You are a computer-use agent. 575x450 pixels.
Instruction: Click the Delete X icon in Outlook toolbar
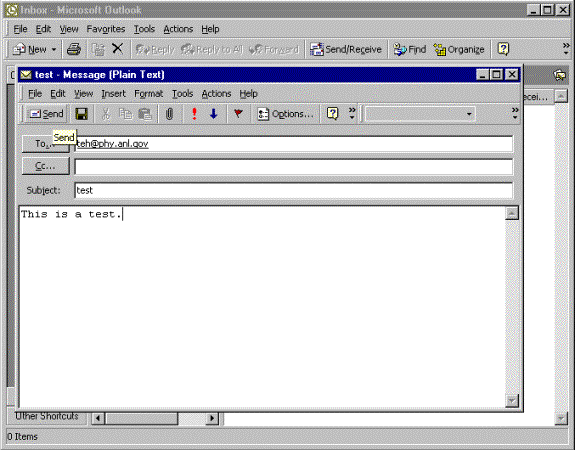pos(117,48)
